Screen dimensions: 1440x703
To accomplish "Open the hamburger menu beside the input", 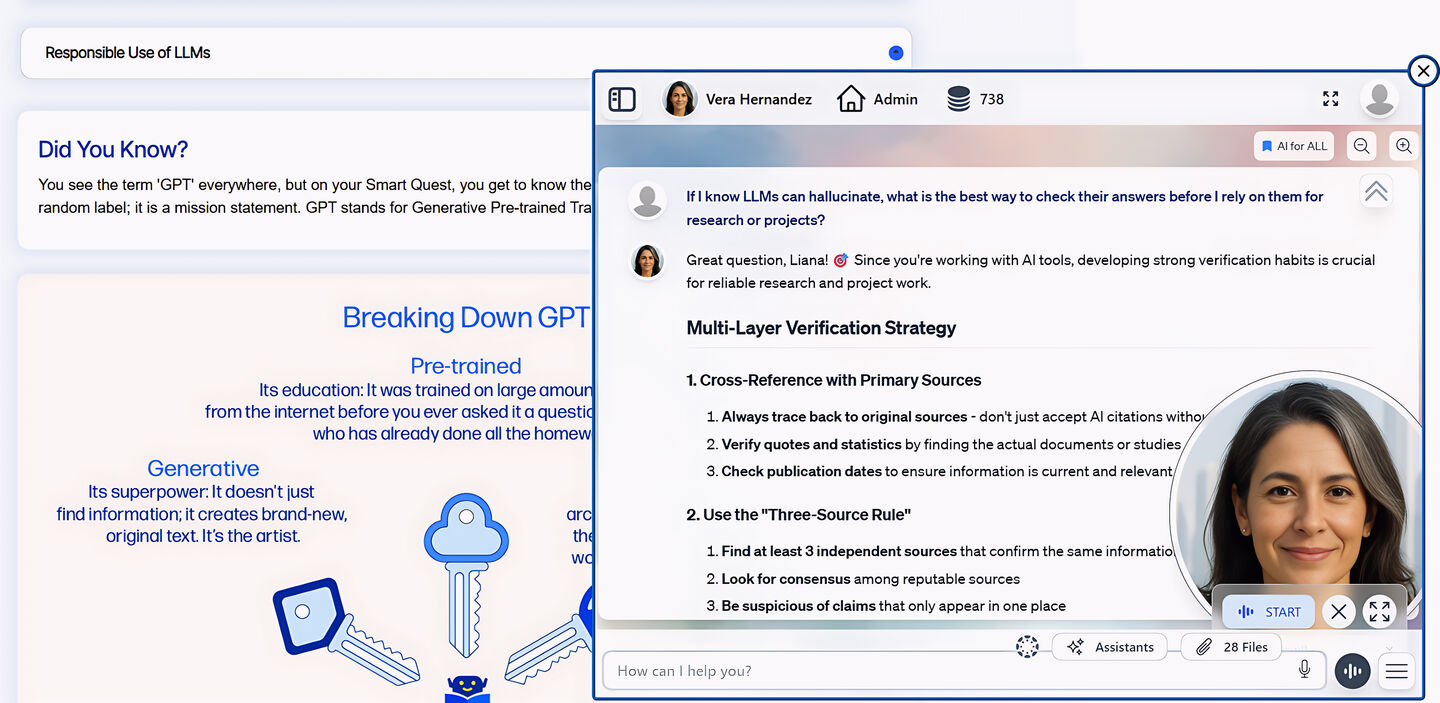I will 1396,671.
